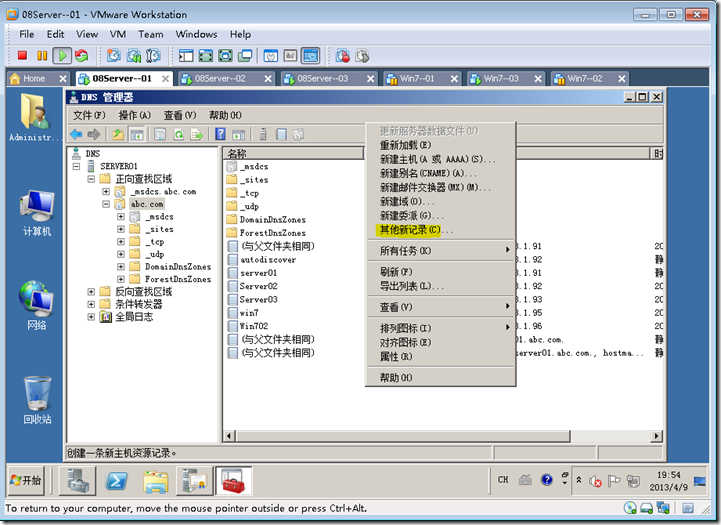The height and width of the screenshot is (525, 721).
Task: Click the VMware reset icon
Action: (81, 56)
